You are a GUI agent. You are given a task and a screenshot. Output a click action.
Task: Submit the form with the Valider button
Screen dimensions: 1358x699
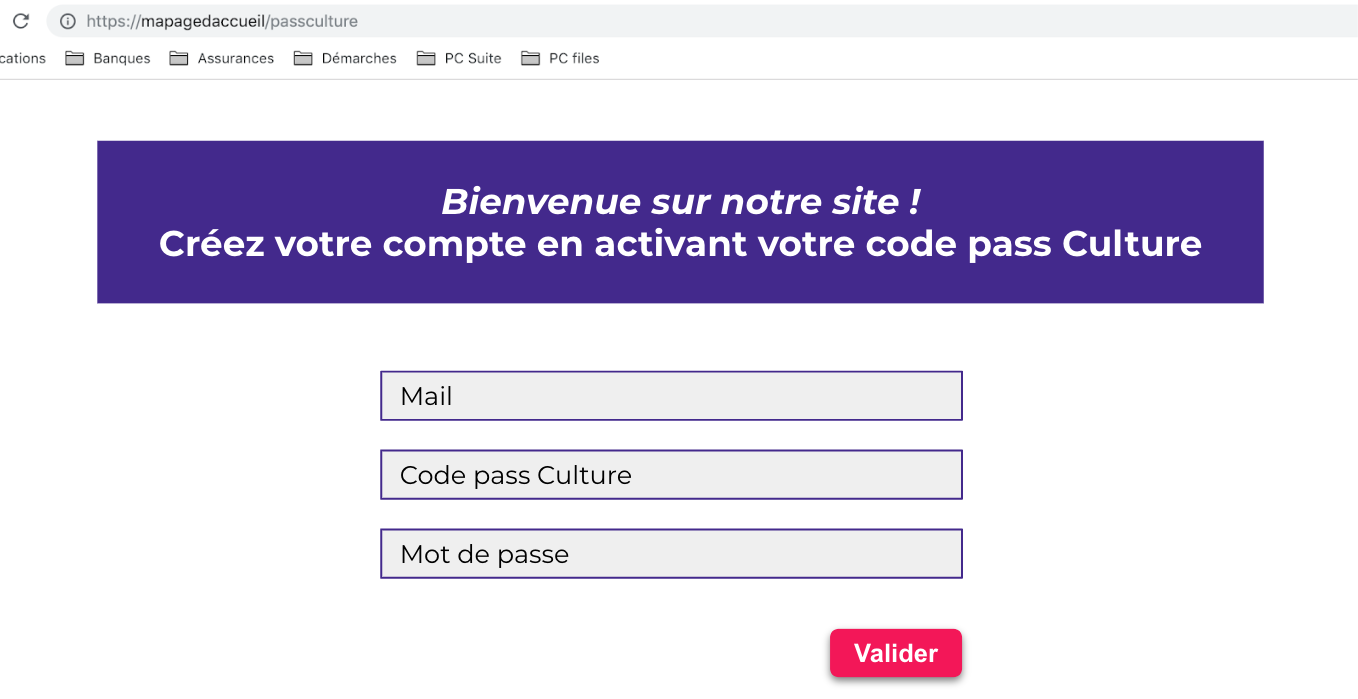click(896, 653)
